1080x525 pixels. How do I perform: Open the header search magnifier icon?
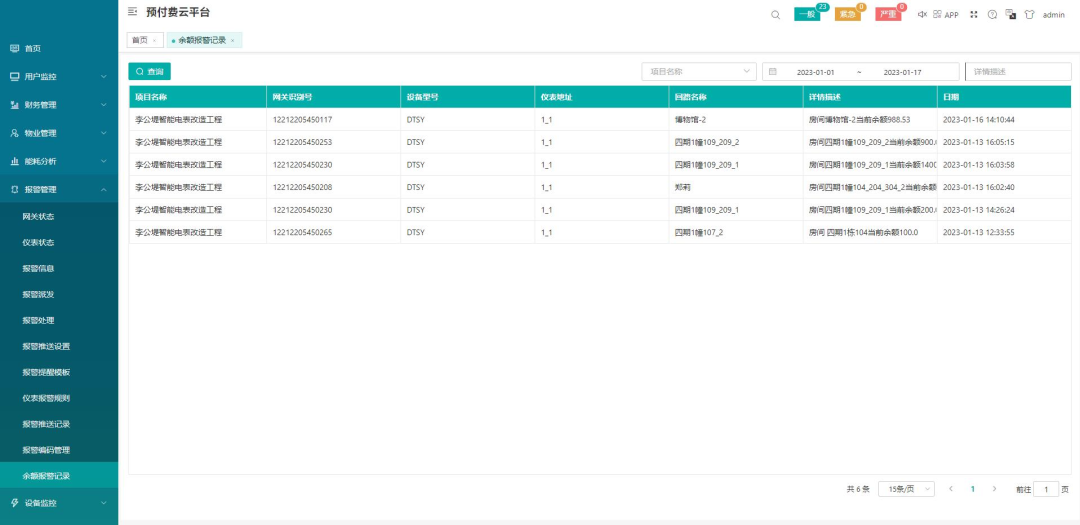[x=776, y=14]
